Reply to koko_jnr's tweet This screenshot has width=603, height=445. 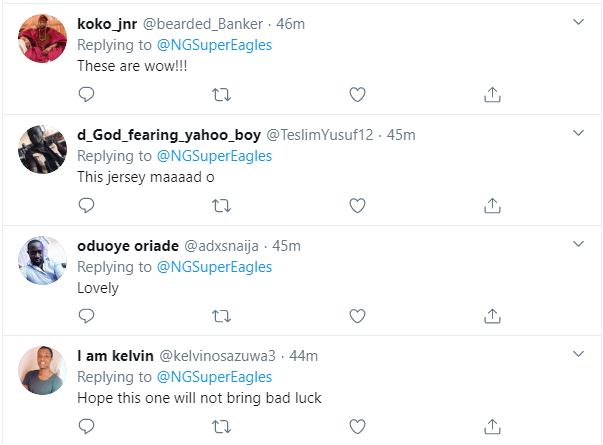click(86, 94)
